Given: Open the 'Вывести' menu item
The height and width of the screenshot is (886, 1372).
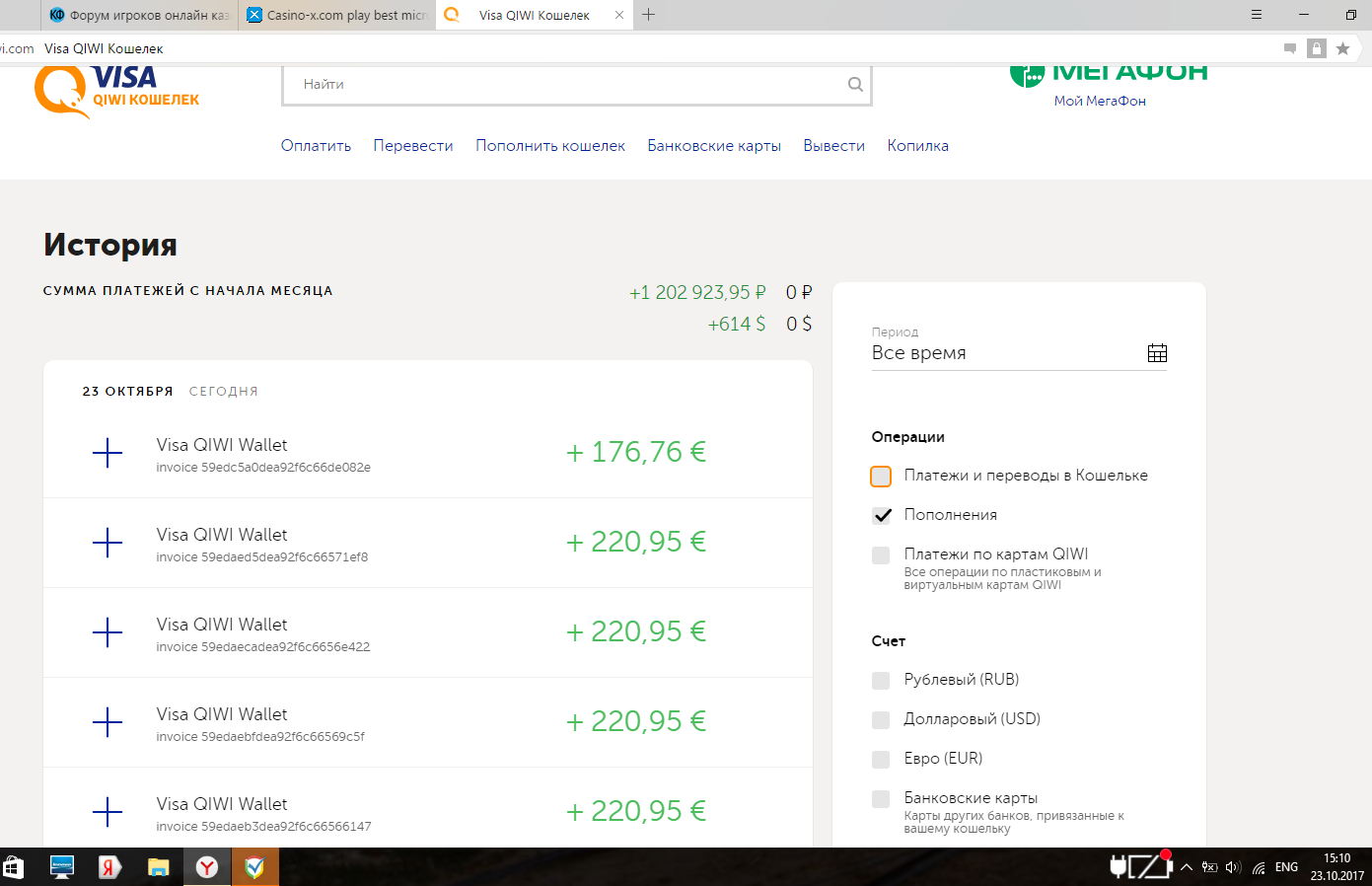Looking at the screenshot, I should (x=833, y=146).
